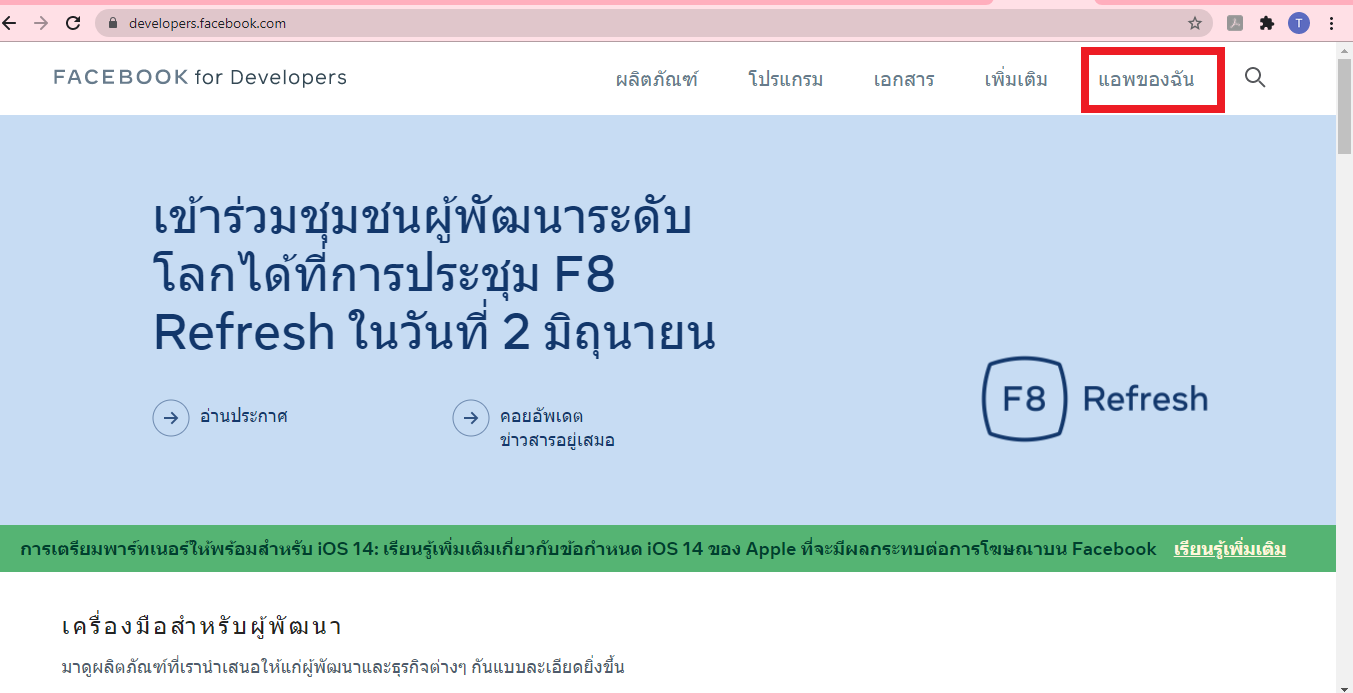Open the อ่านประกาศ link
Viewport: 1353px width, 693px height.
coord(244,416)
